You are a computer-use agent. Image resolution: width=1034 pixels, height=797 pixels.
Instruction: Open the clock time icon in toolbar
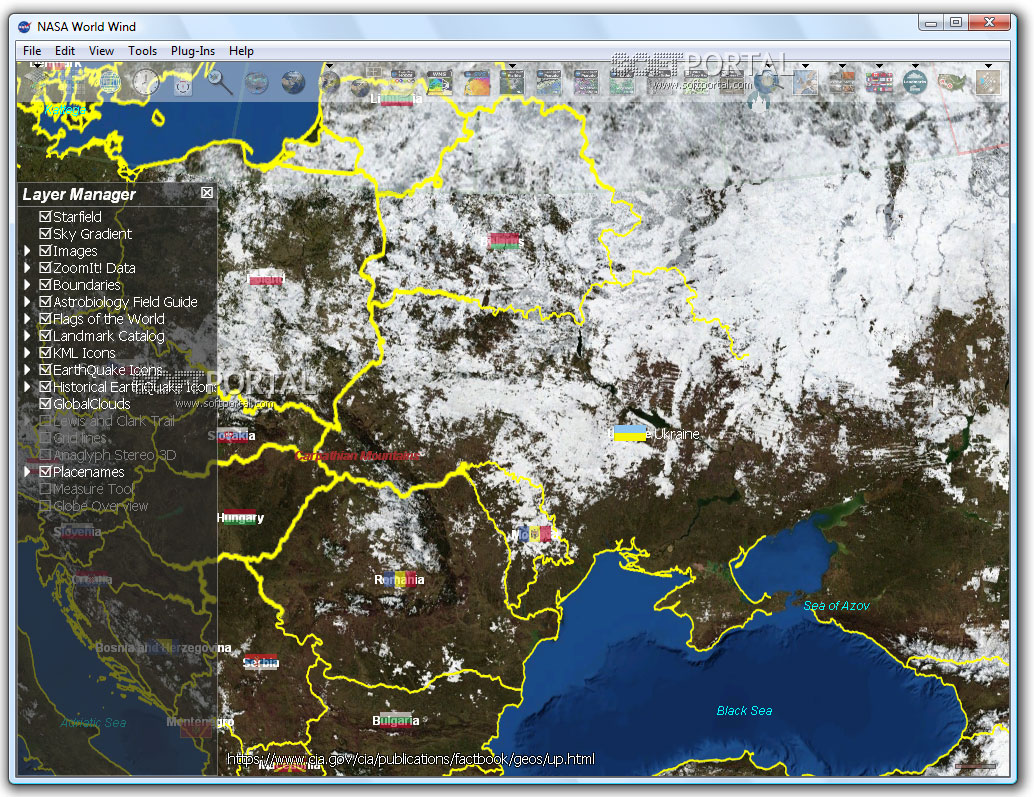146,82
